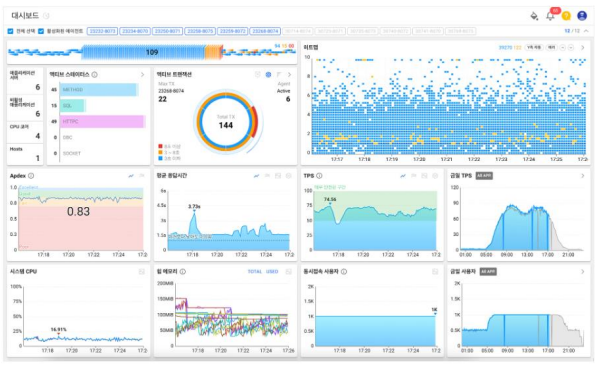
Task: Select the line chart icon in 평균 응답시간 panel
Action: tap(256, 176)
